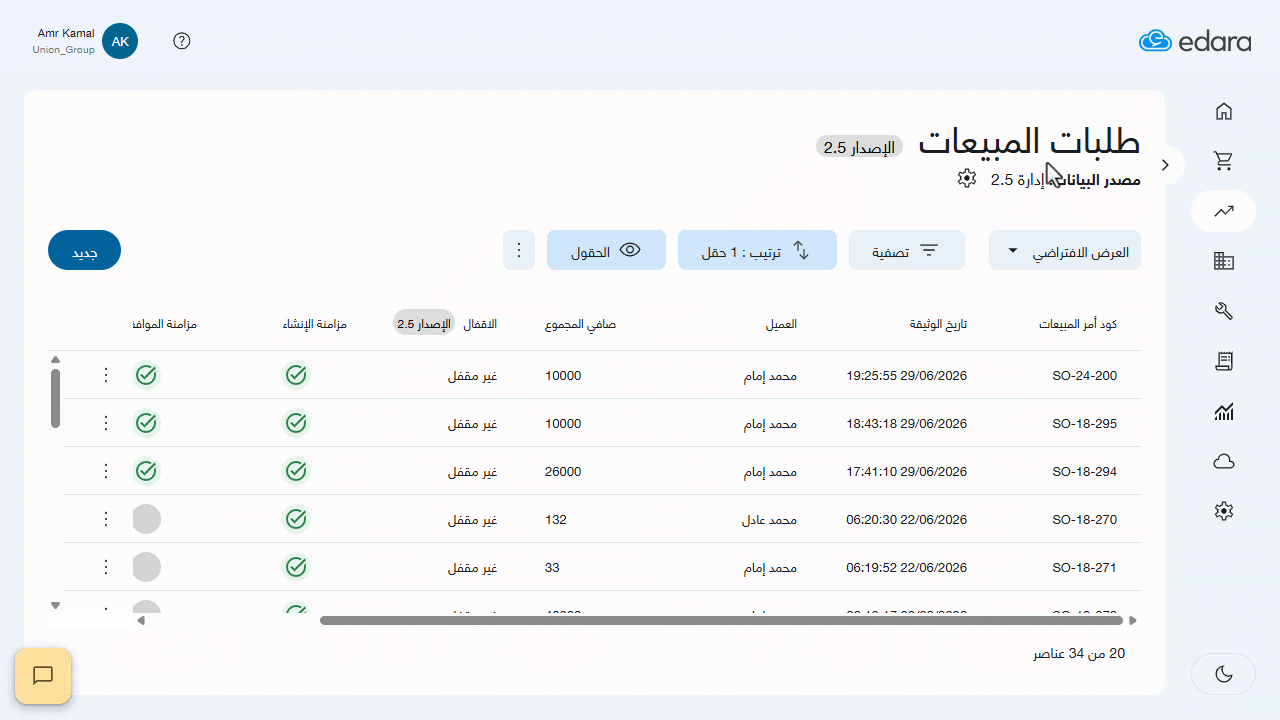This screenshot has width=1280, height=720.
Task: Click the جديد button to create order
Action: (84, 250)
